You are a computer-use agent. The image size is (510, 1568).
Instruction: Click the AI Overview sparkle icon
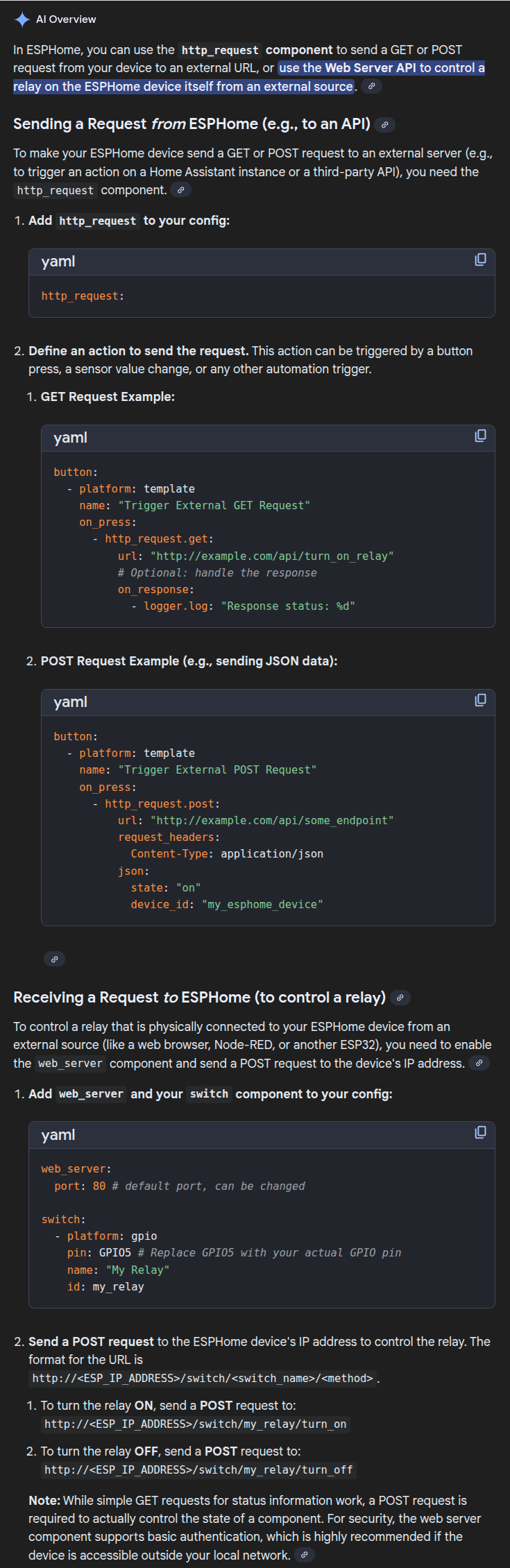click(x=22, y=19)
